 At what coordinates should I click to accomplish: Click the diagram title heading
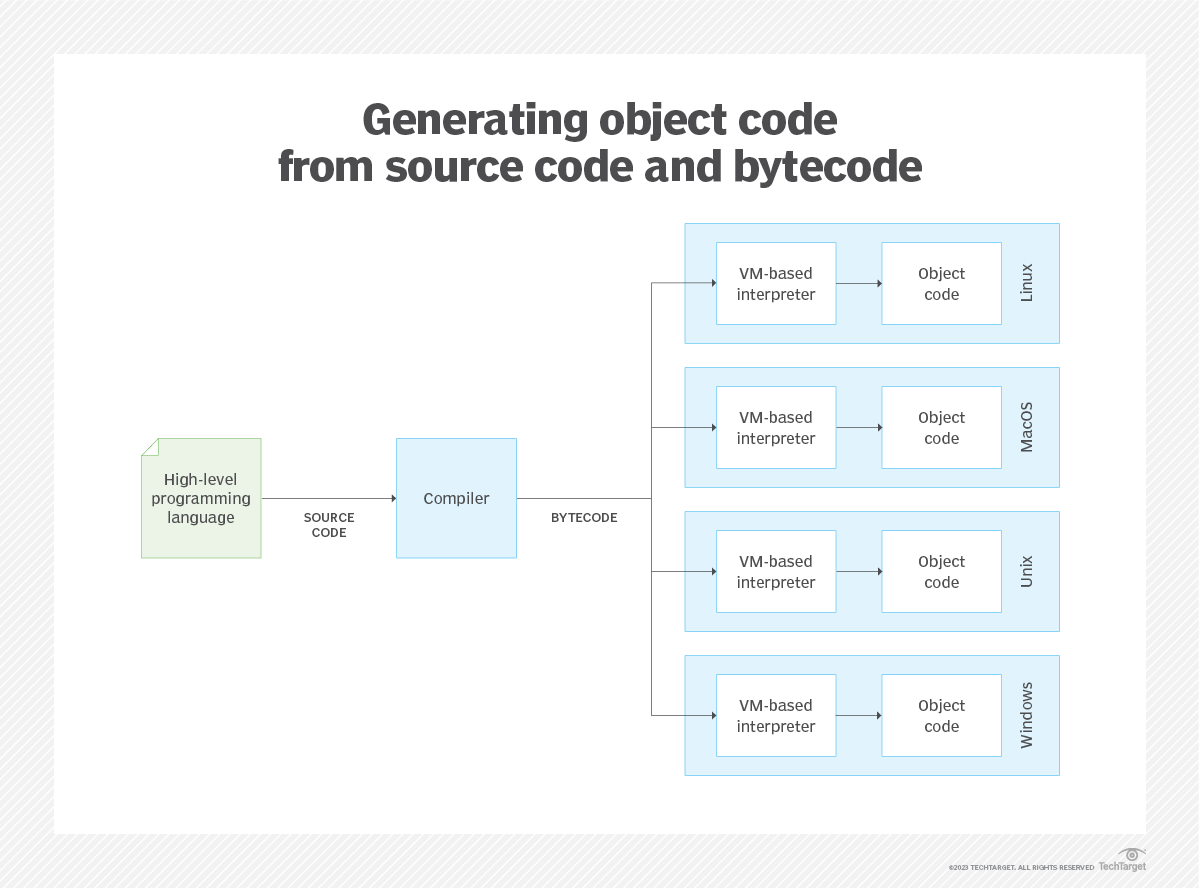(x=599, y=143)
